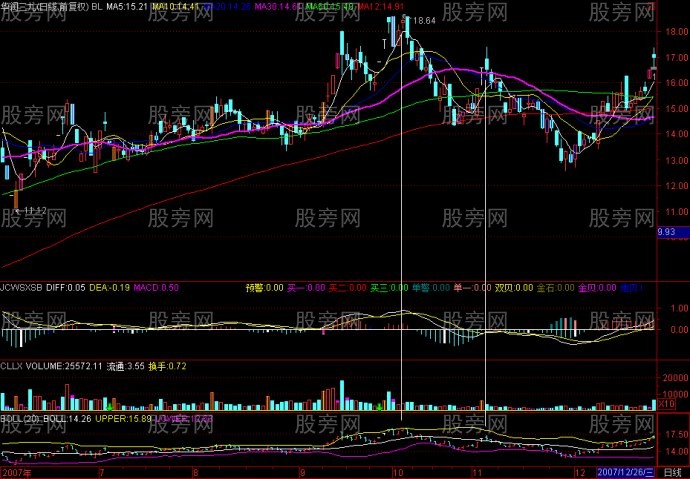690x479 pixels.
Task: Click the DEA:-0.19 value
Action: pos(110,288)
